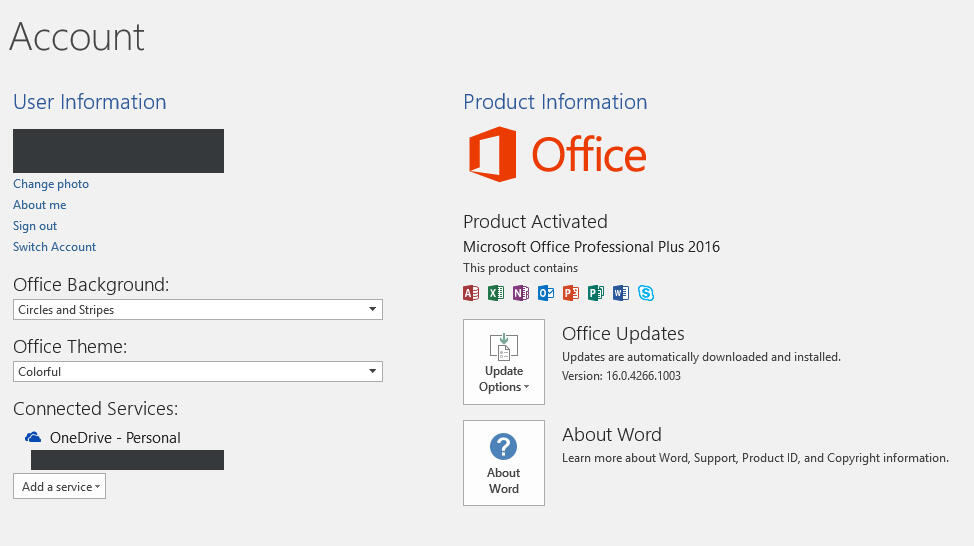Open the About Word button
The width and height of the screenshot is (974, 546).
pyautogui.click(x=504, y=463)
